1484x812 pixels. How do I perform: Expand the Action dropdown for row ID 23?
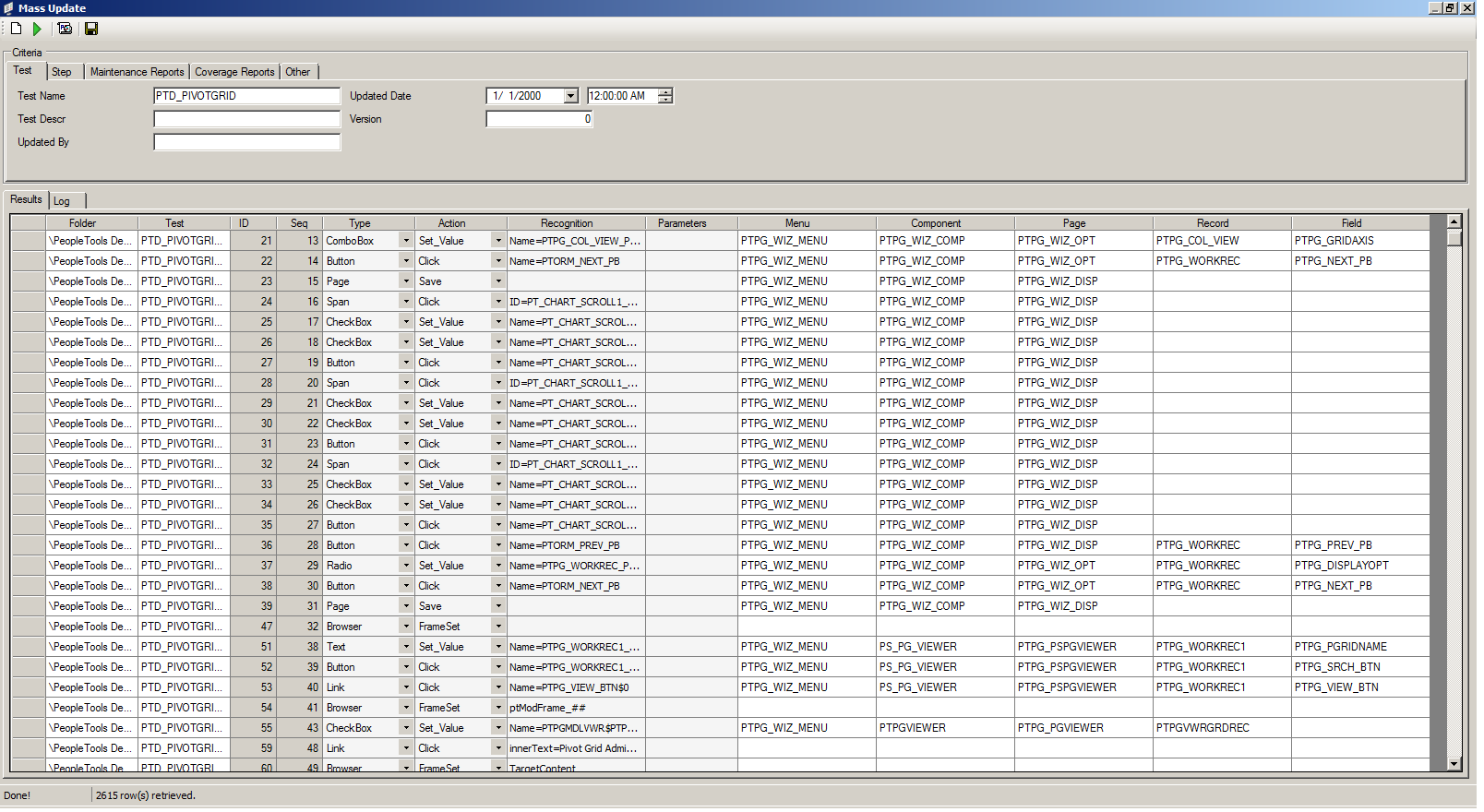point(498,281)
